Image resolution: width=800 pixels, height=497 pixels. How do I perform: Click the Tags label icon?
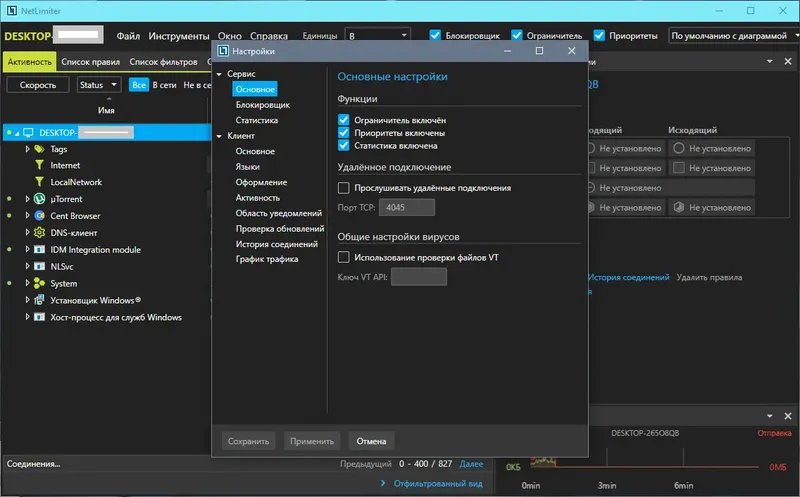[x=39, y=149]
